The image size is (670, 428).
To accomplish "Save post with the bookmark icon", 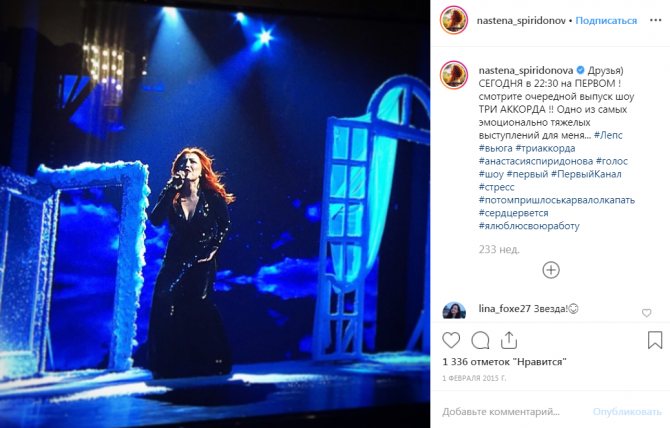I will tap(655, 340).
